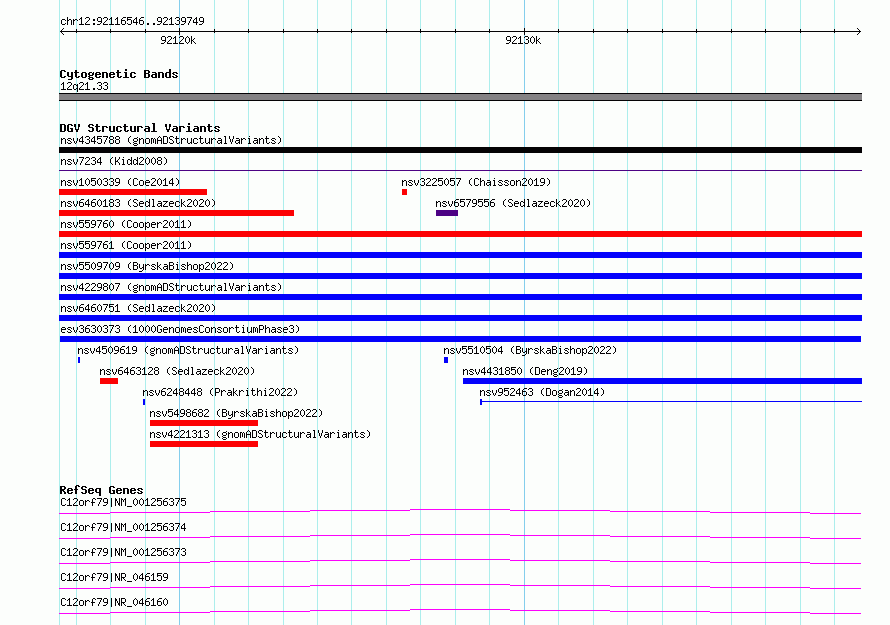Click the nsv4345788 gnomADStructuralVariants label
890x625 pixels.
tap(171, 140)
